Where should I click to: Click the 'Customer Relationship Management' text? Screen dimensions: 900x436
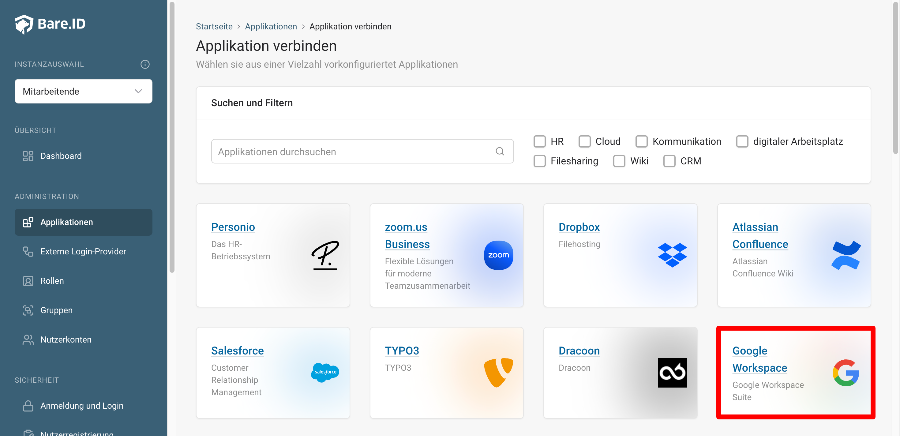(x=236, y=380)
